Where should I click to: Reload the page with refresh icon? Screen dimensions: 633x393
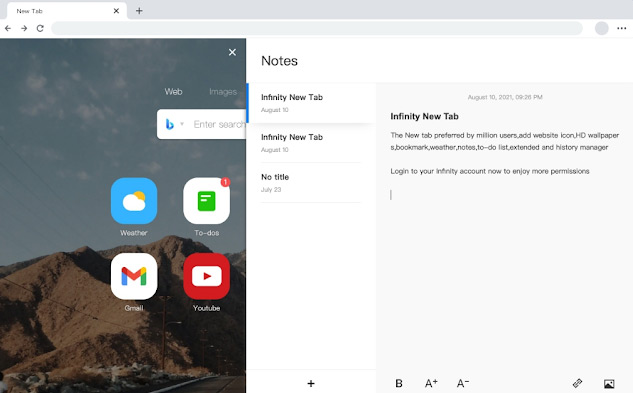[x=40, y=28]
